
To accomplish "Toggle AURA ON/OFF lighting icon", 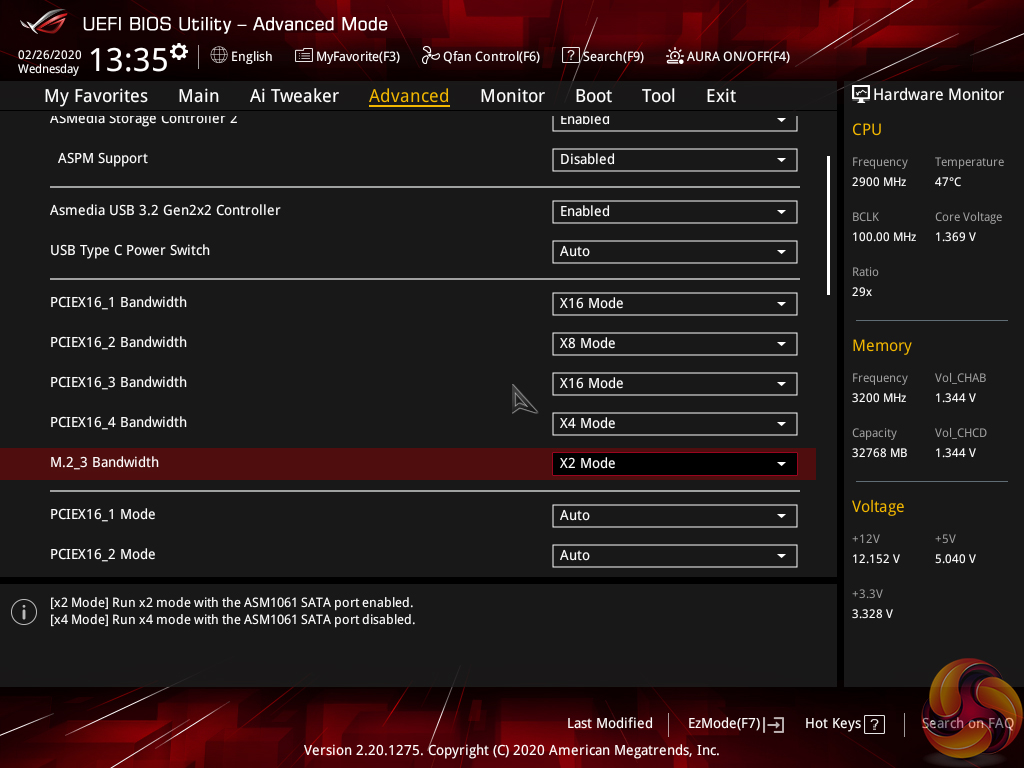I will [675, 56].
